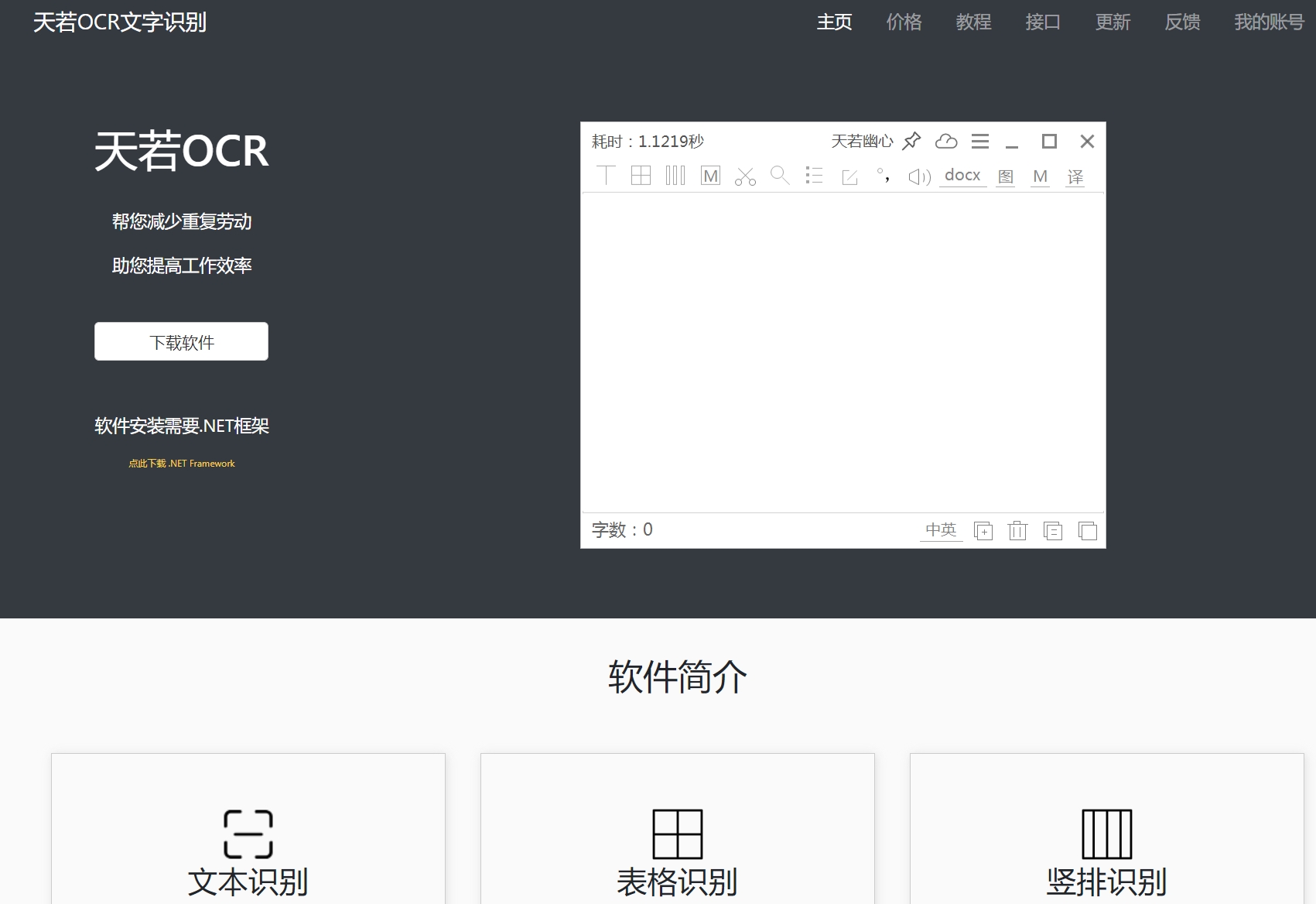Click the 竖排识别 card title
The width and height of the screenshot is (1316, 904).
click(x=1107, y=882)
